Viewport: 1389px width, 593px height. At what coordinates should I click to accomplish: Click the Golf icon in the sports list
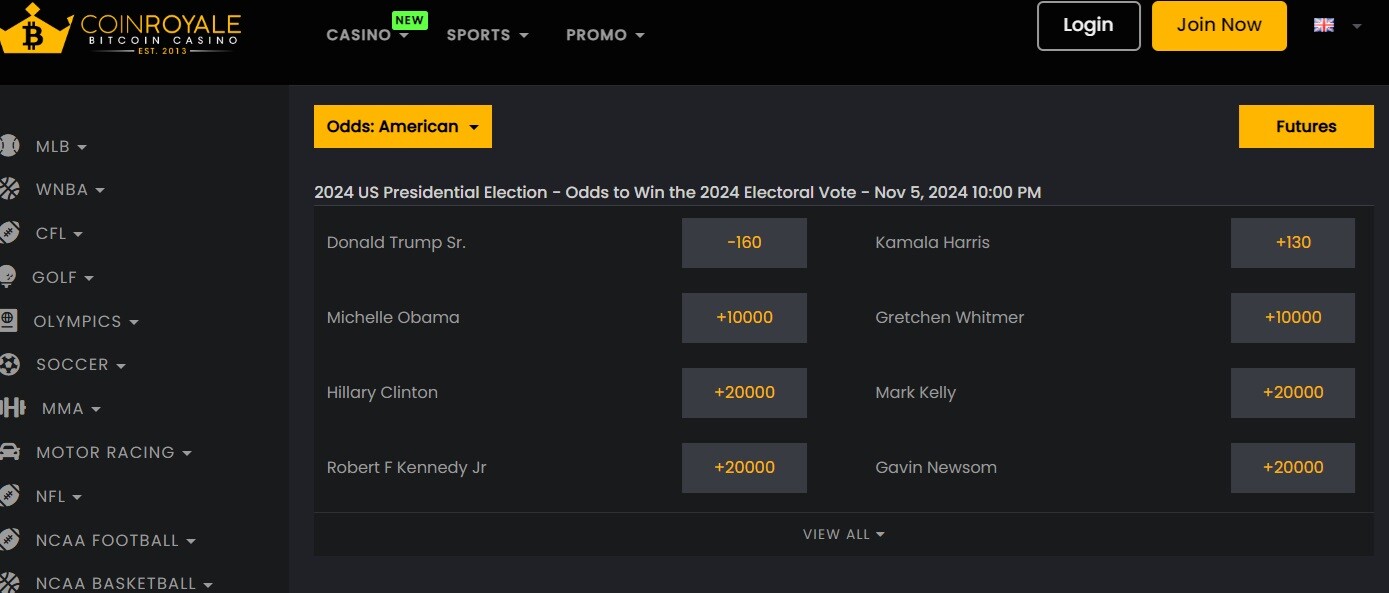(x=7, y=277)
